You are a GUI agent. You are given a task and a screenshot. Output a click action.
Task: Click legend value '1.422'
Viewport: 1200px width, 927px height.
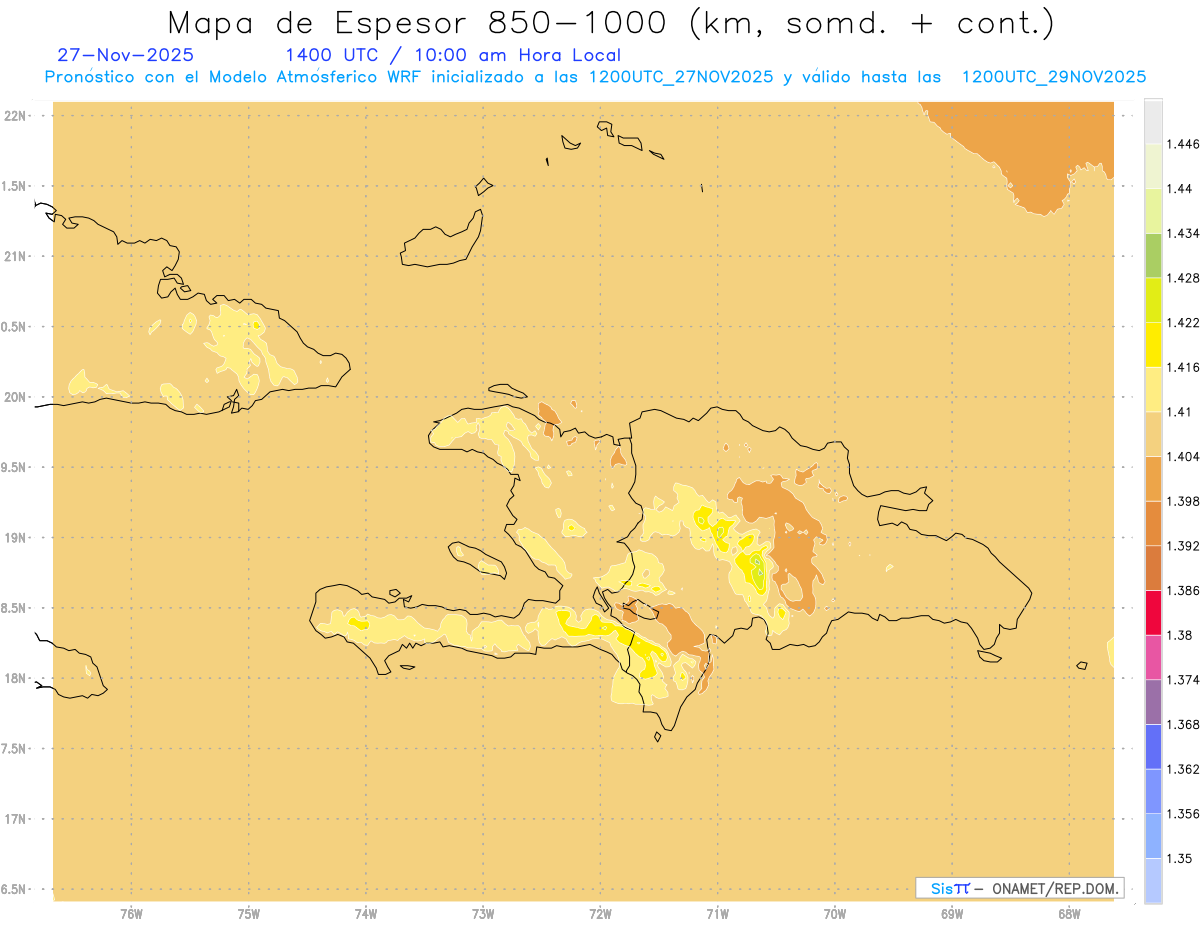tap(1183, 322)
